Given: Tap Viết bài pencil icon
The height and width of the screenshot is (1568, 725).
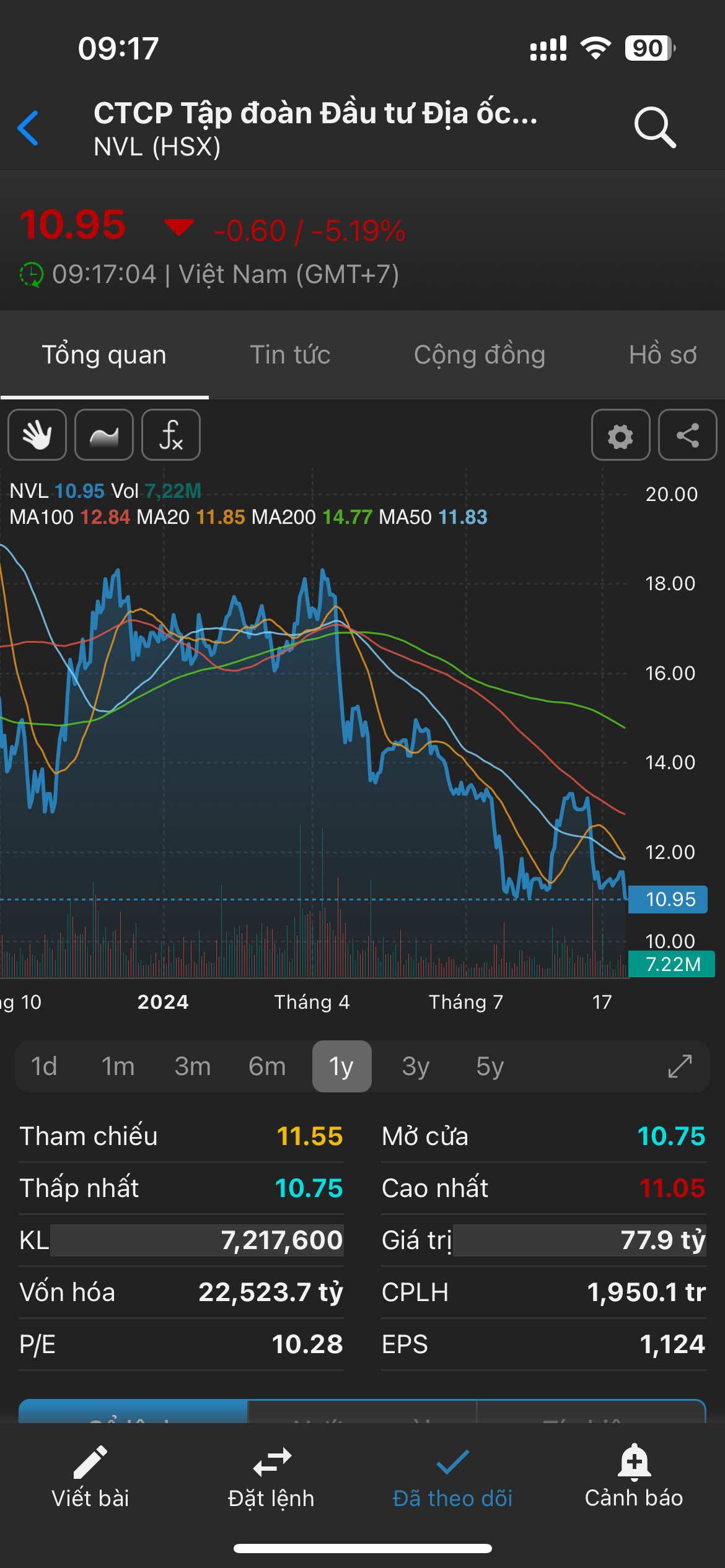Looking at the screenshot, I should click(90, 1463).
